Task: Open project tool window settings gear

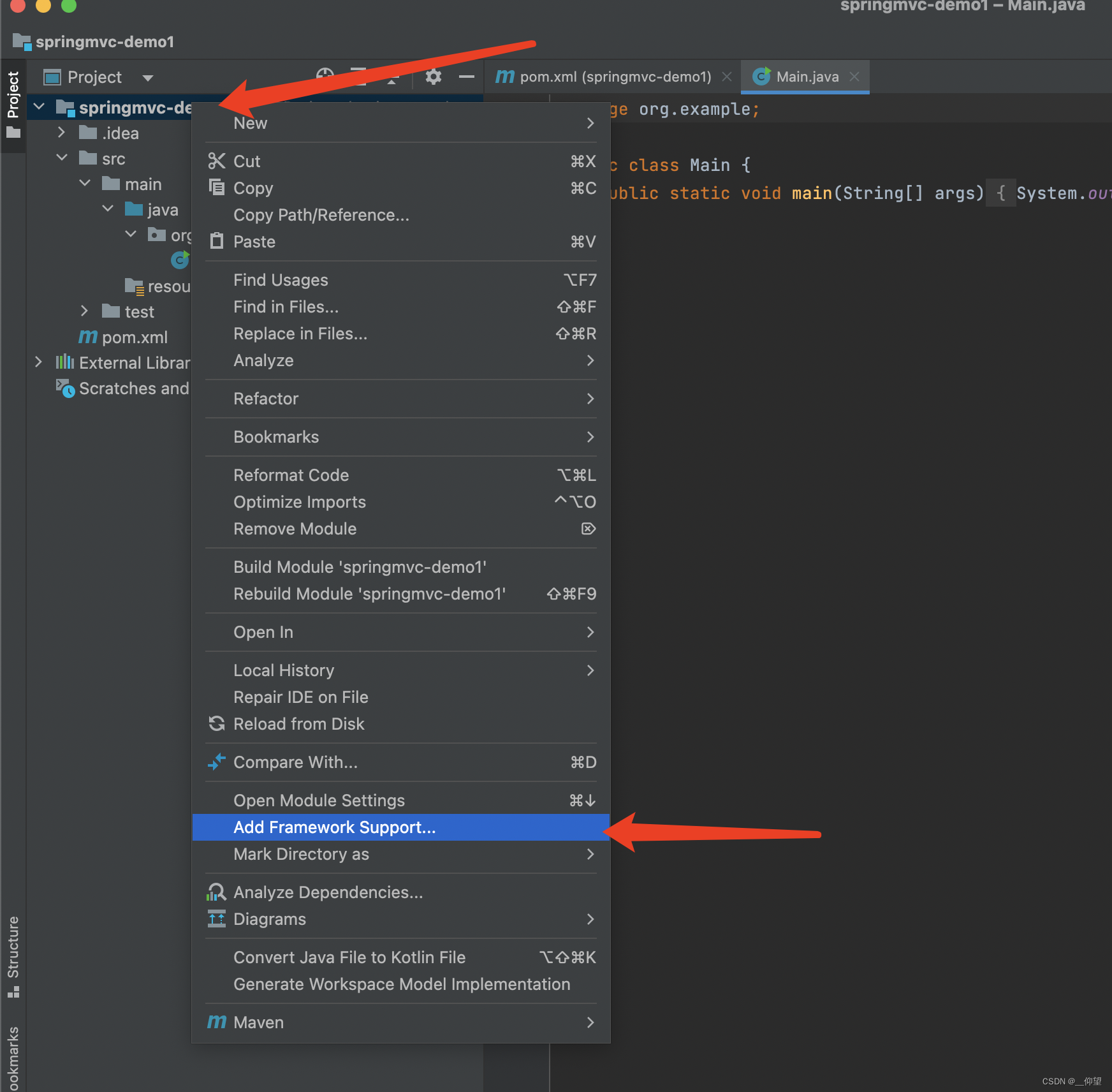Action: point(434,77)
